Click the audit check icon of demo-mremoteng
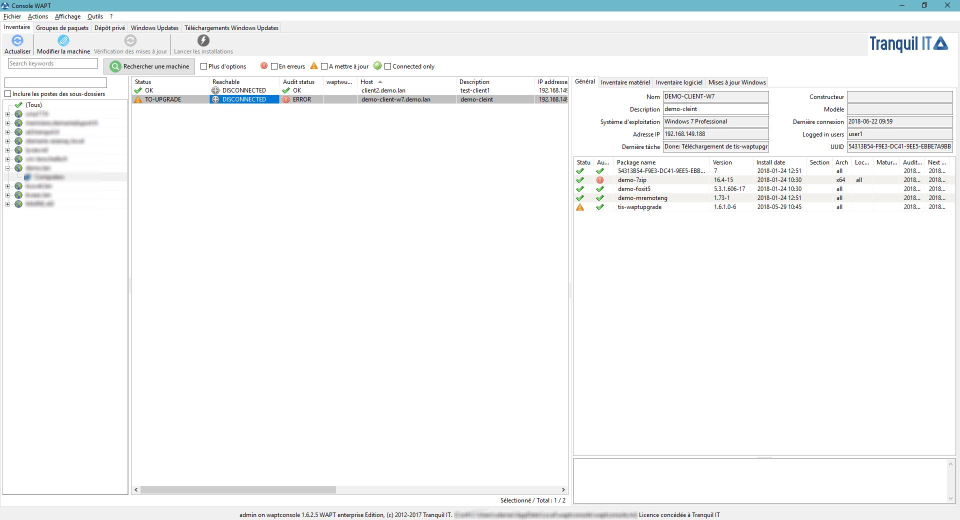 [x=600, y=198]
